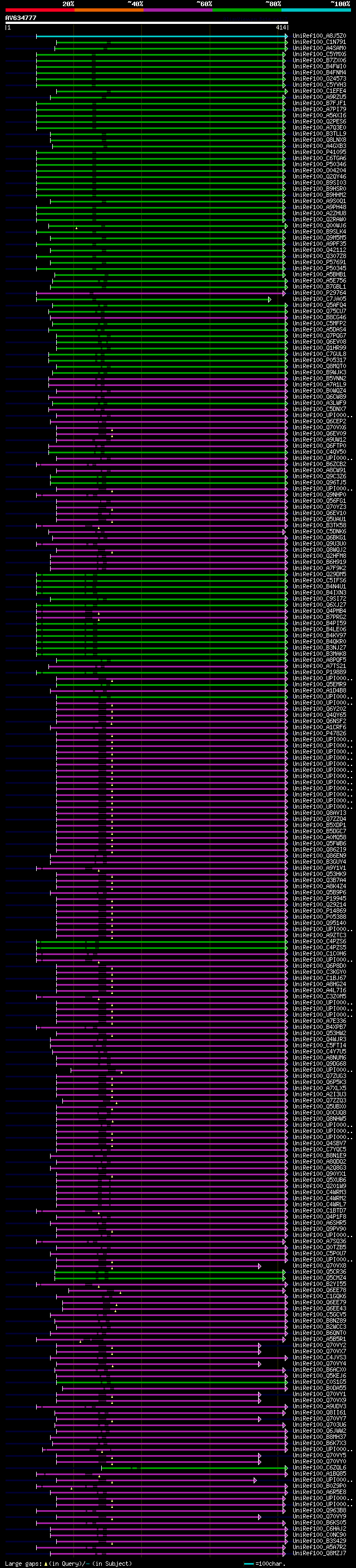
Task: Open hit UniRef100_A8J5Z0 label
Action: pyautogui.click(x=319, y=36)
